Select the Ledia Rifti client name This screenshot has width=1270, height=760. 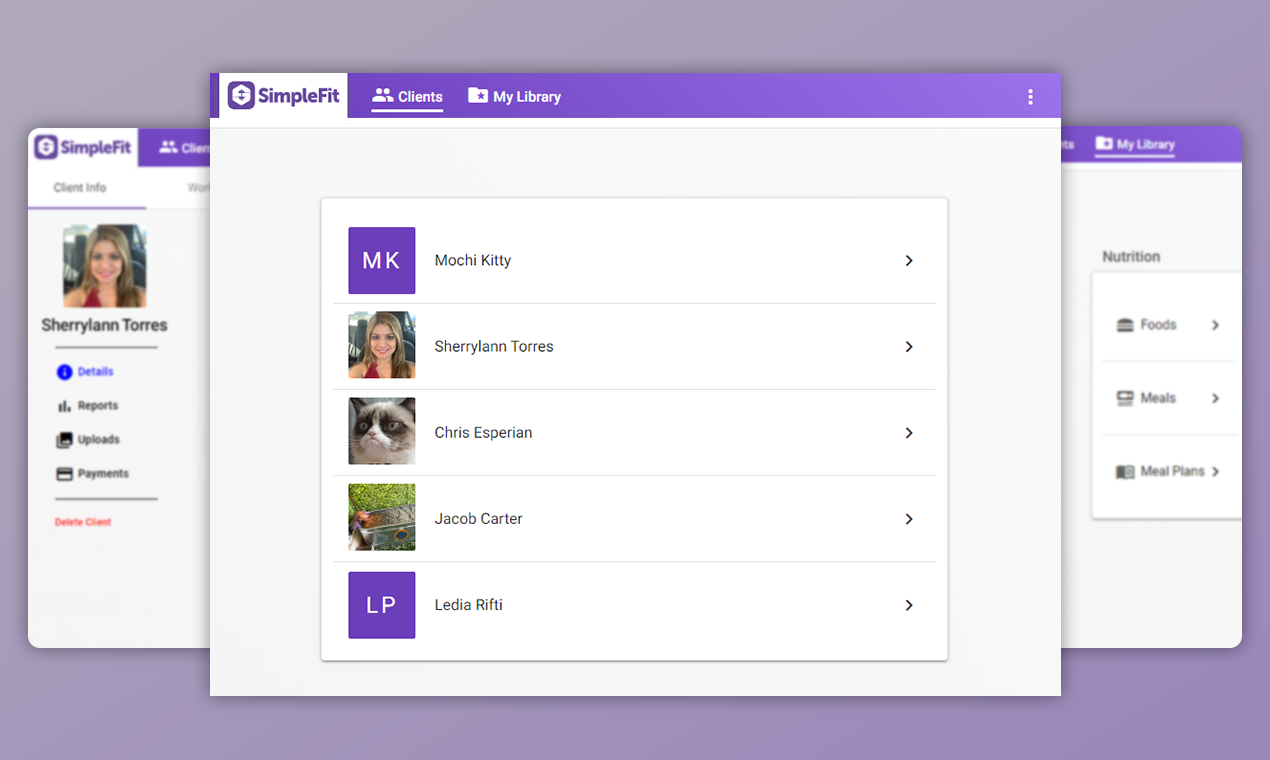tap(468, 605)
